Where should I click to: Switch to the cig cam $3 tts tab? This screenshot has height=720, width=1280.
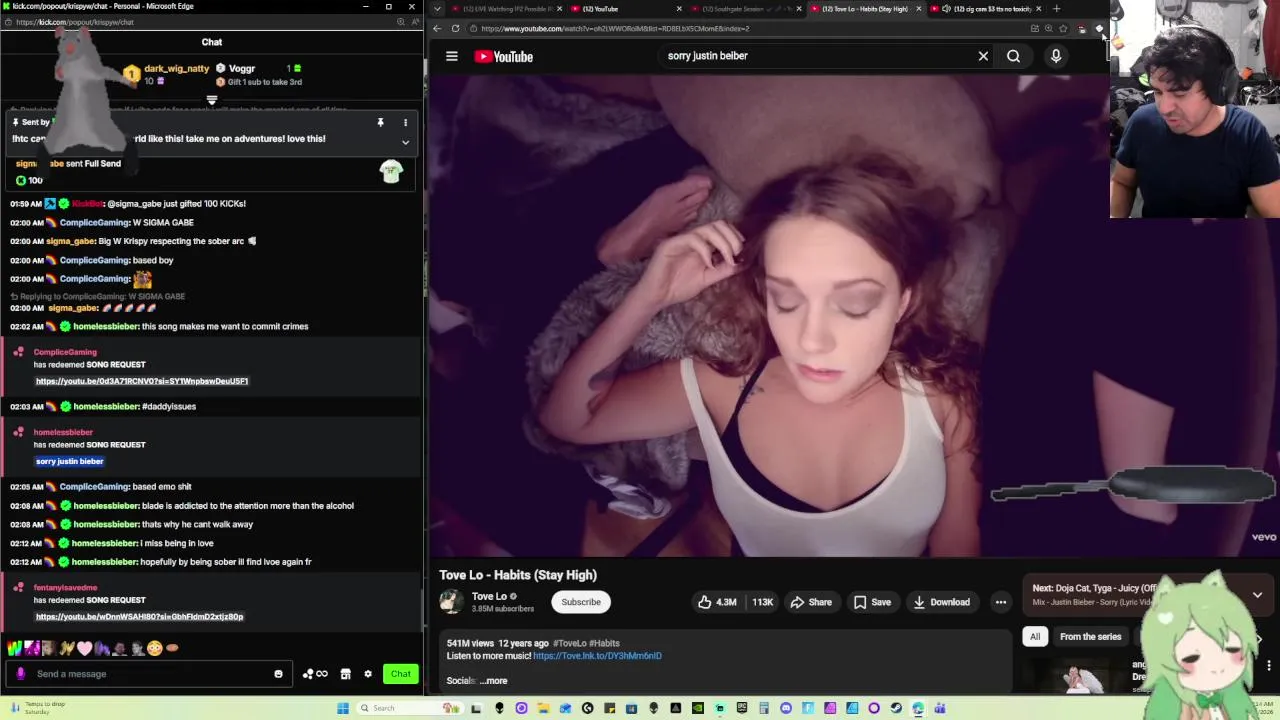[986, 9]
